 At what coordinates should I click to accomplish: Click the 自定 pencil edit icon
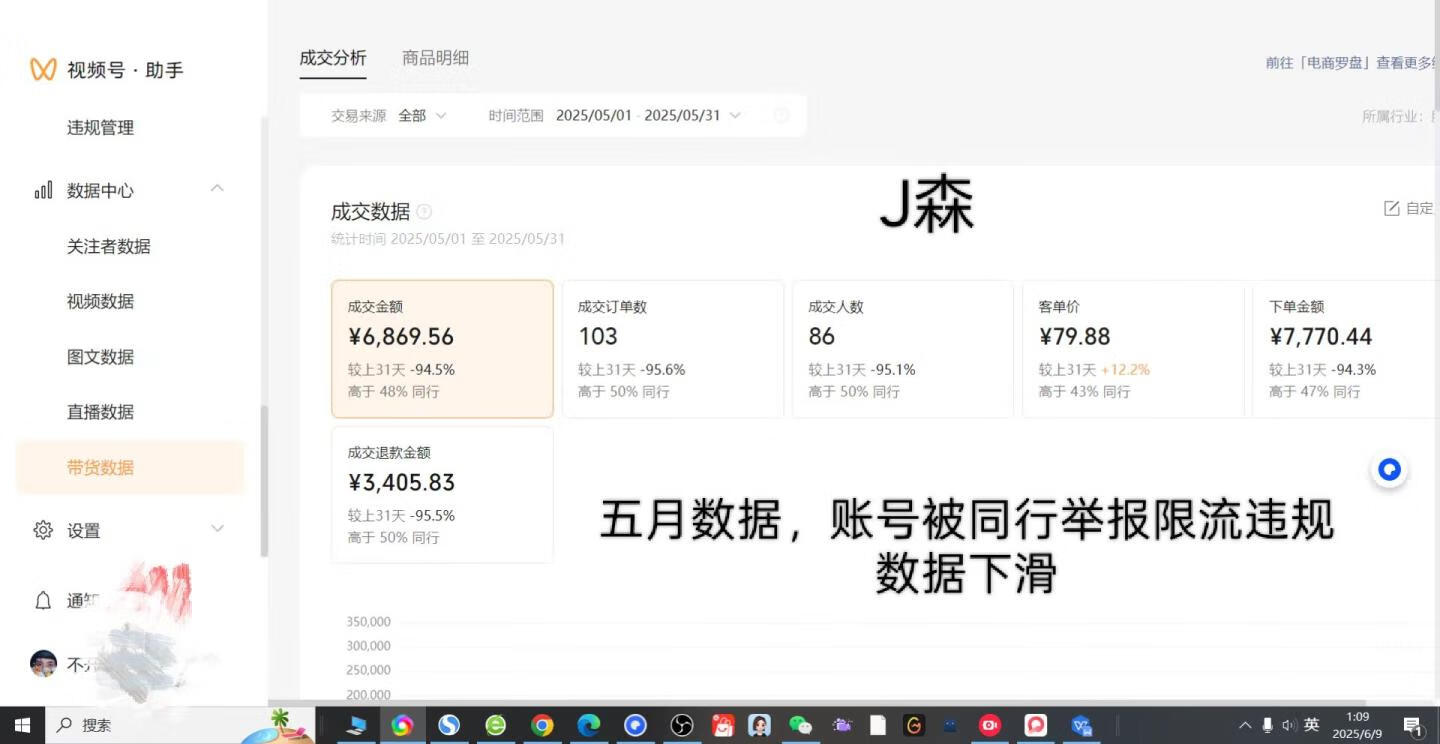[1391, 208]
